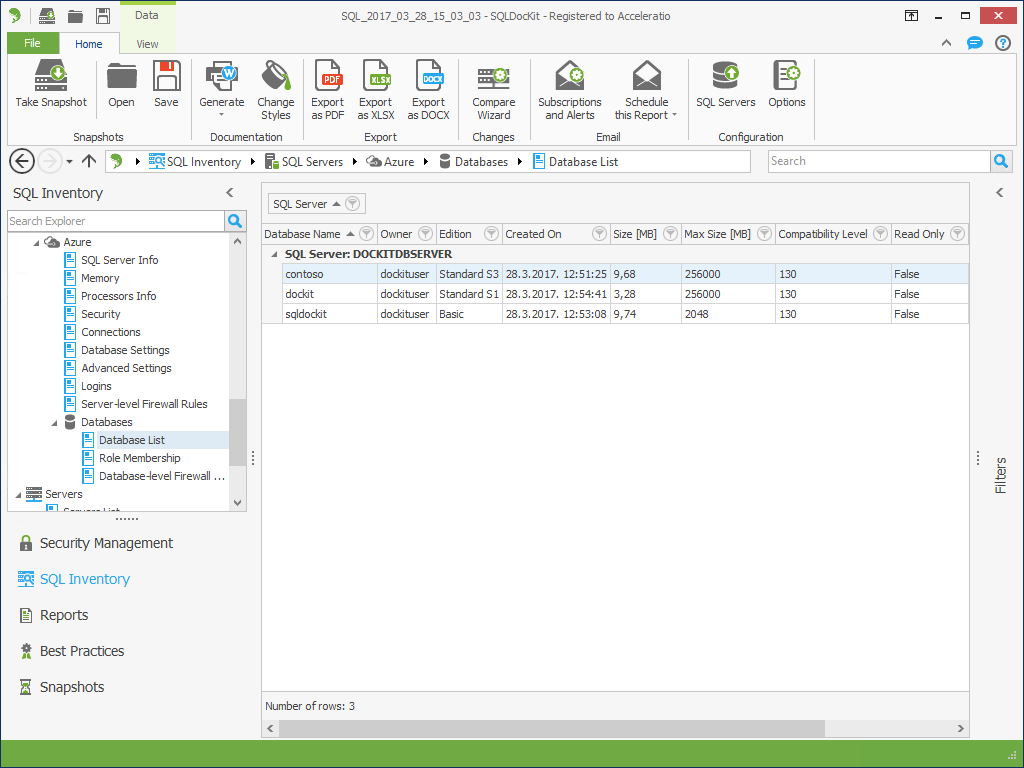
Task: Click the main search magnifier button
Action: click(x=1000, y=161)
